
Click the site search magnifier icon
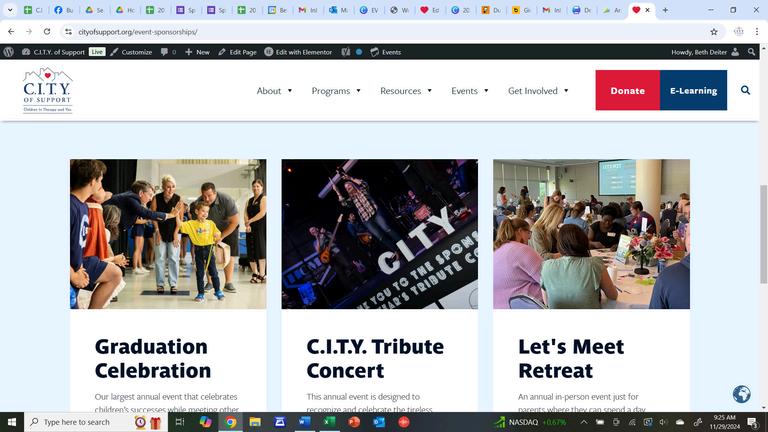coord(745,90)
